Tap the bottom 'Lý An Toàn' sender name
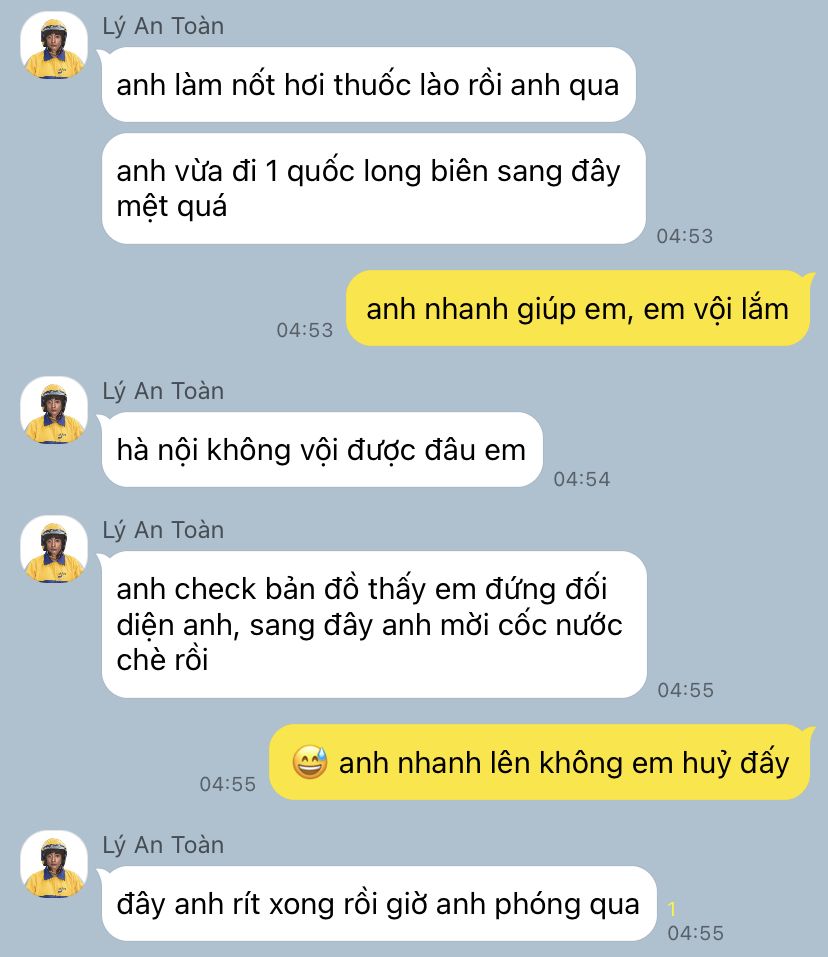This screenshot has width=828, height=957. pos(163,845)
